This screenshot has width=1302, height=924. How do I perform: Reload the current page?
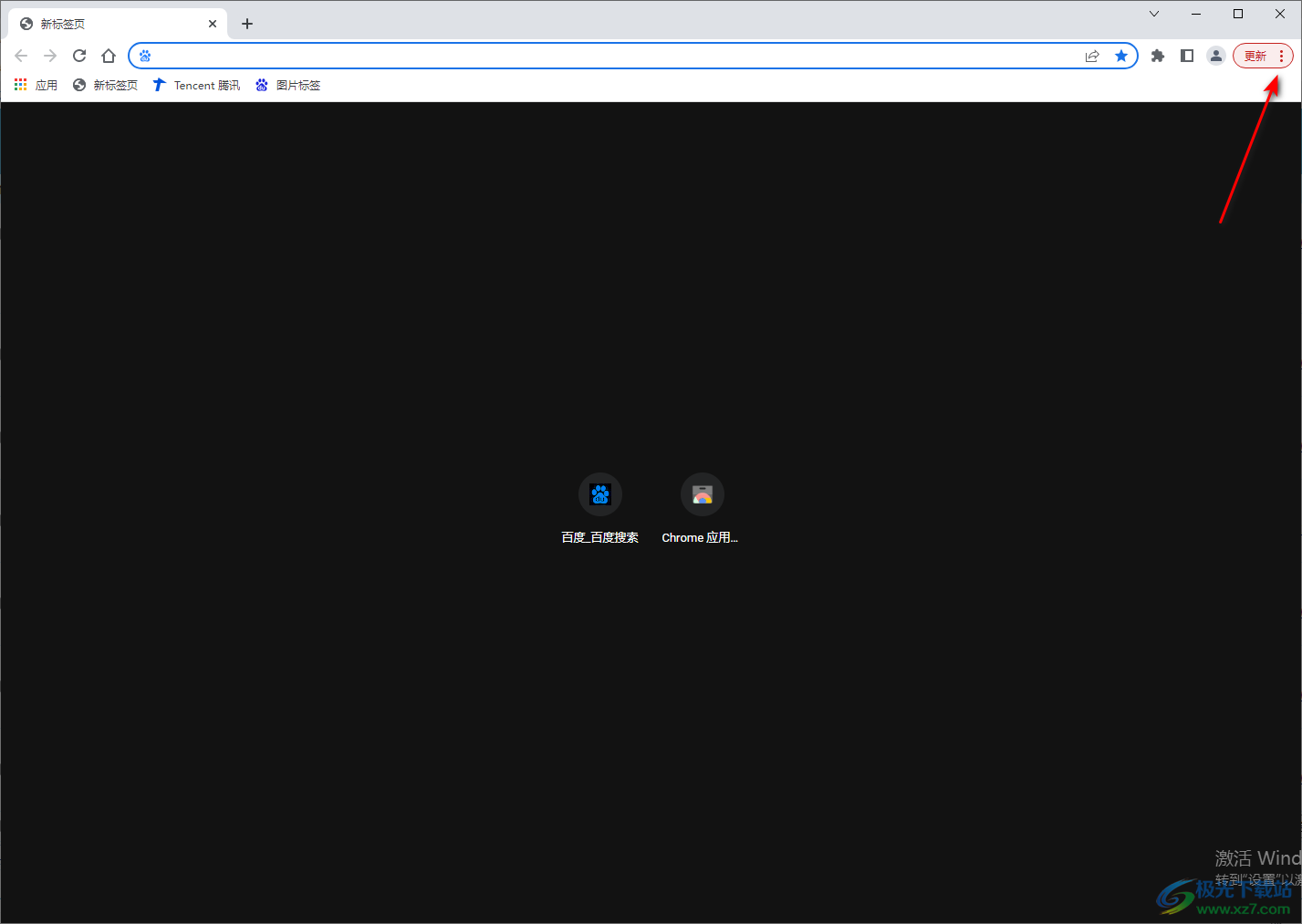[79, 56]
